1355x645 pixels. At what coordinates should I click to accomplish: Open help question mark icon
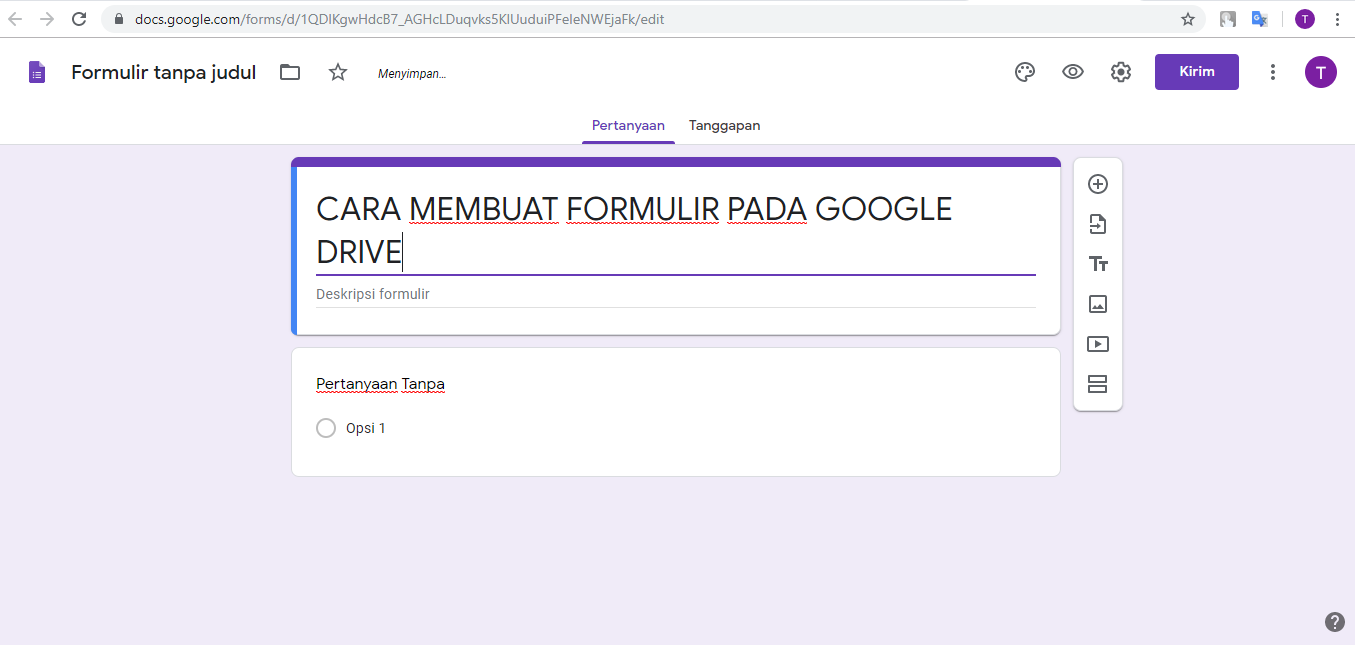coord(1335,622)
